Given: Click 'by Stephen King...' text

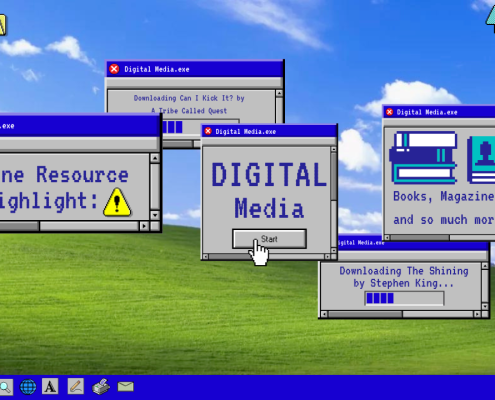Looking at the screenshot, I should pos(404,283).
